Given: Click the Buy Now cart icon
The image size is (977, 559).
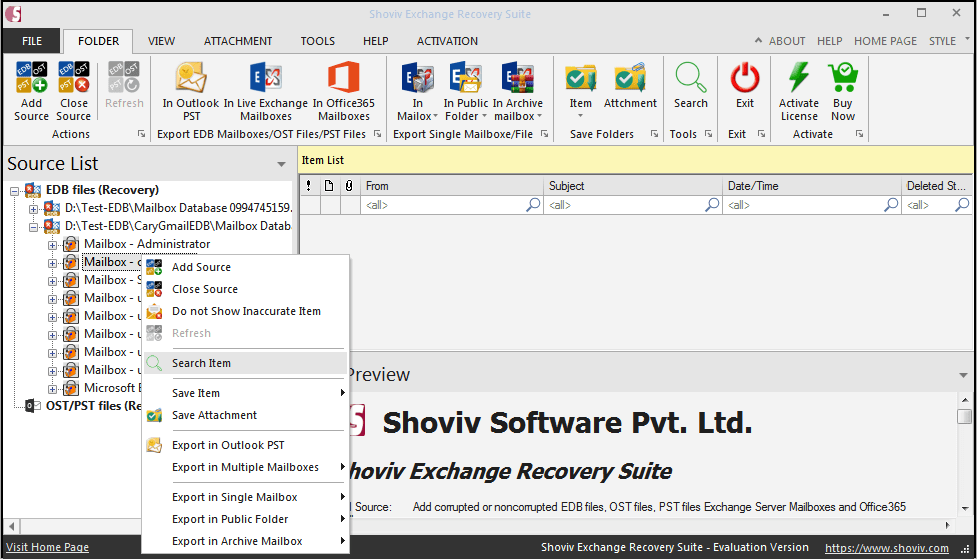Looking at the screenshot, I should pyautogui.click(x=843, y=77).
